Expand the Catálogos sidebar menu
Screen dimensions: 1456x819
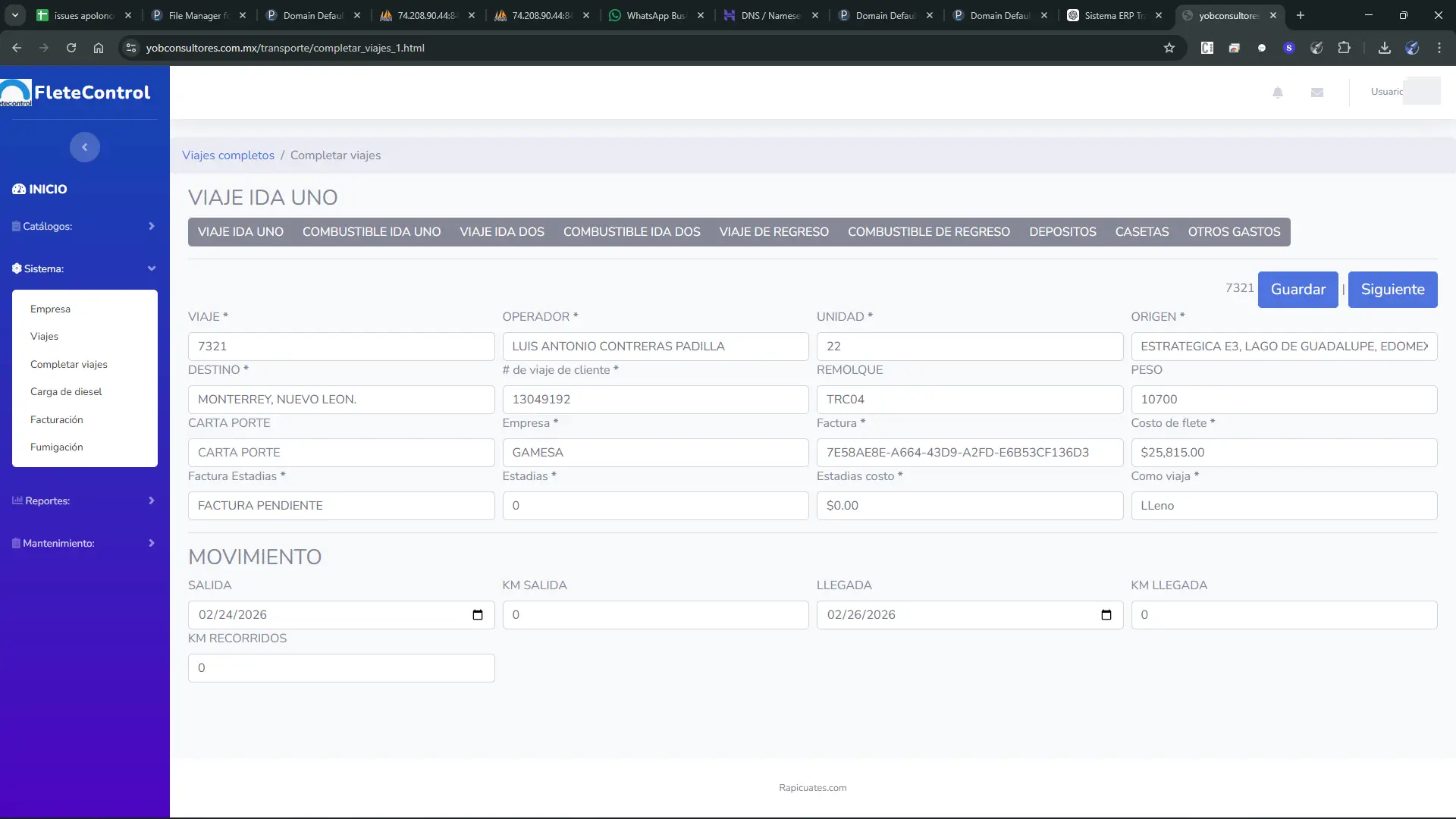(x=84, y=226)
